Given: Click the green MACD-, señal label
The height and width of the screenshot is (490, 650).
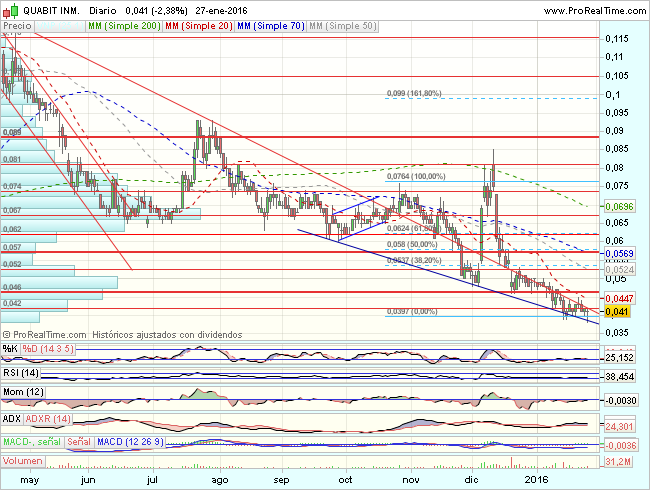Looking at the screenshot, I should click(x=32, y=442).
